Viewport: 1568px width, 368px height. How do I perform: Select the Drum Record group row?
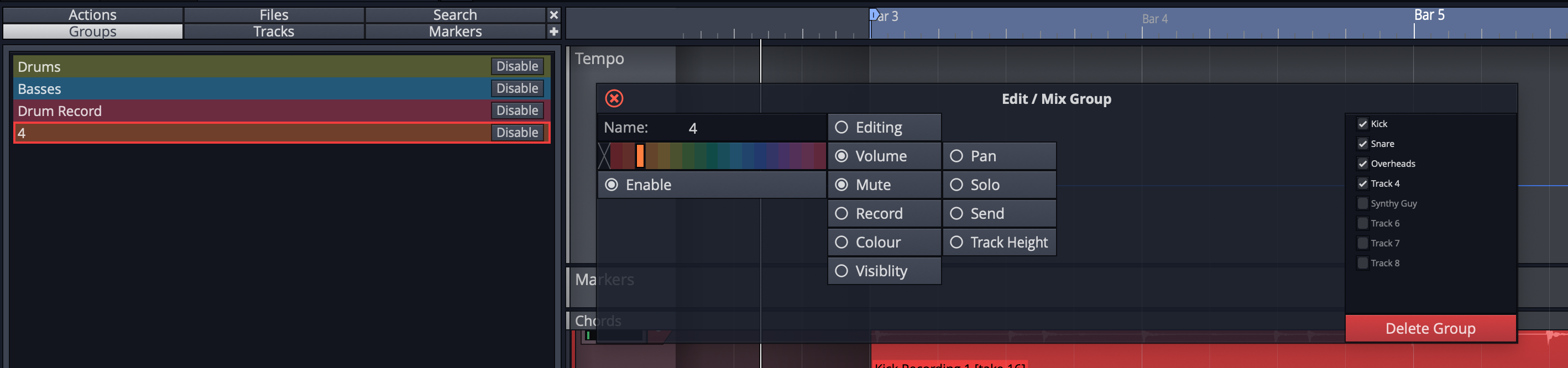coord(243,111)
